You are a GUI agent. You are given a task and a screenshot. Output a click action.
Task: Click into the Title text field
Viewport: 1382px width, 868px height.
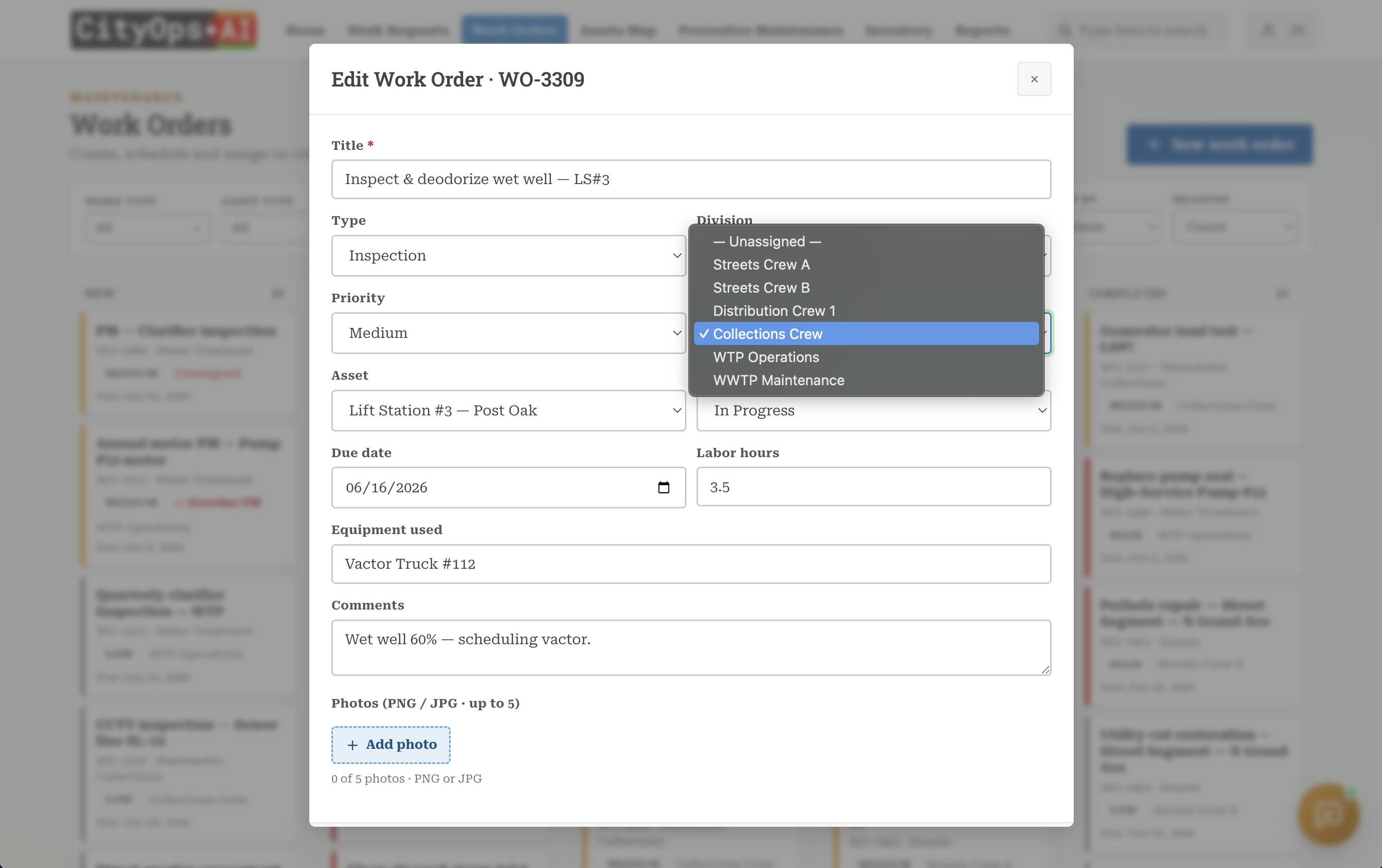click(x=691, y=179)
